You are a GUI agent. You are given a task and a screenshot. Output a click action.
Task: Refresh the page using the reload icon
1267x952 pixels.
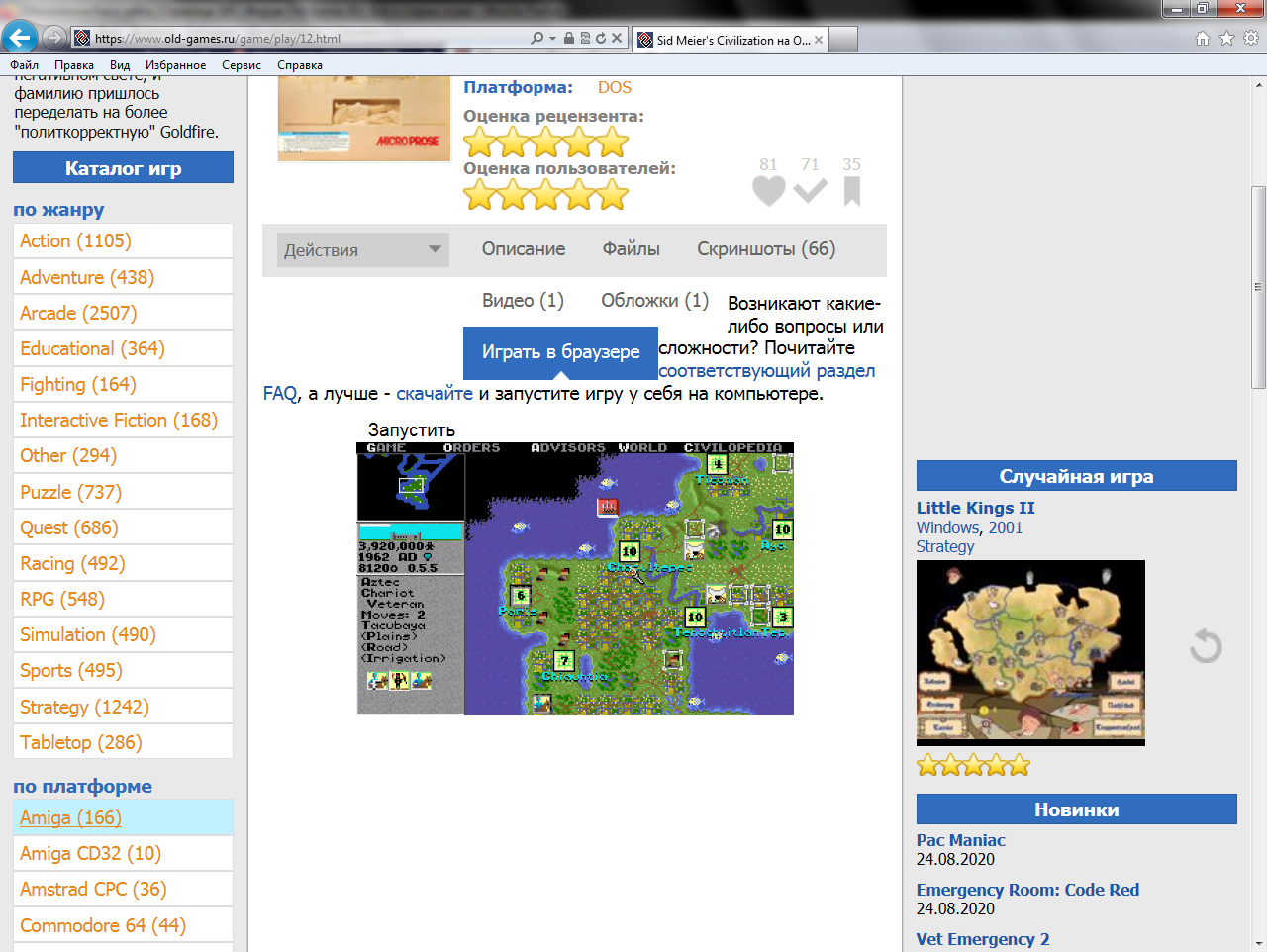point(600,39)
